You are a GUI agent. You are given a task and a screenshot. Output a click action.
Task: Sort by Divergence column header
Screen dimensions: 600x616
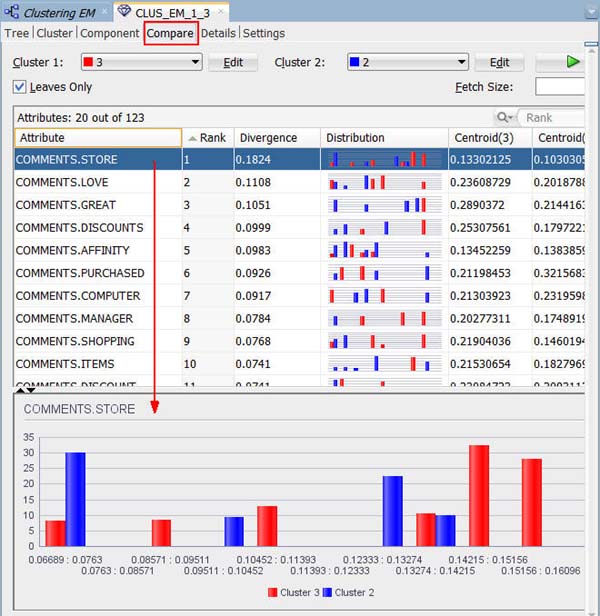pos(277,138)
